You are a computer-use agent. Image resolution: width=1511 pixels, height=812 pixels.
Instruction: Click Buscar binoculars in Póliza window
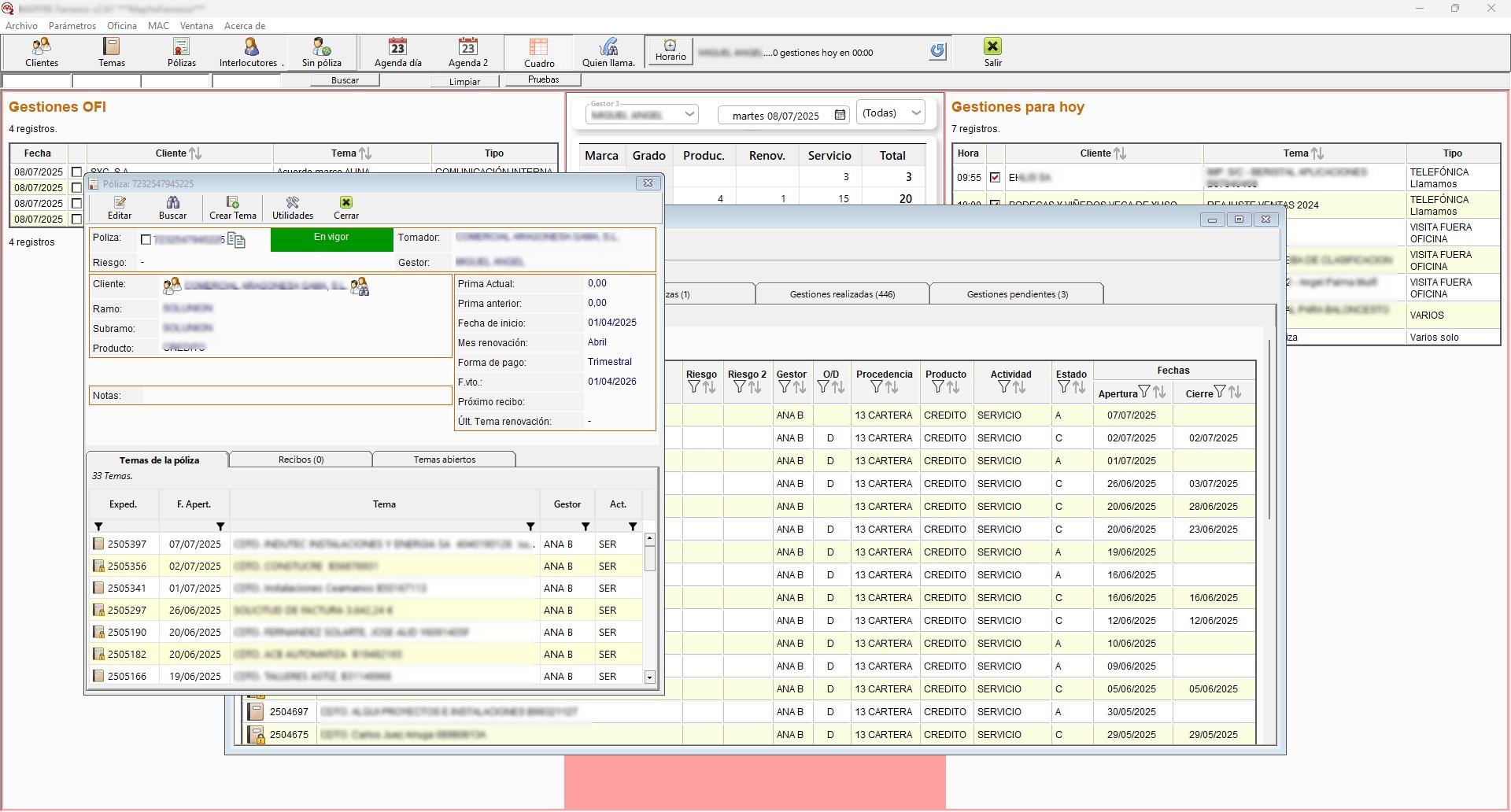click(173, 209)
